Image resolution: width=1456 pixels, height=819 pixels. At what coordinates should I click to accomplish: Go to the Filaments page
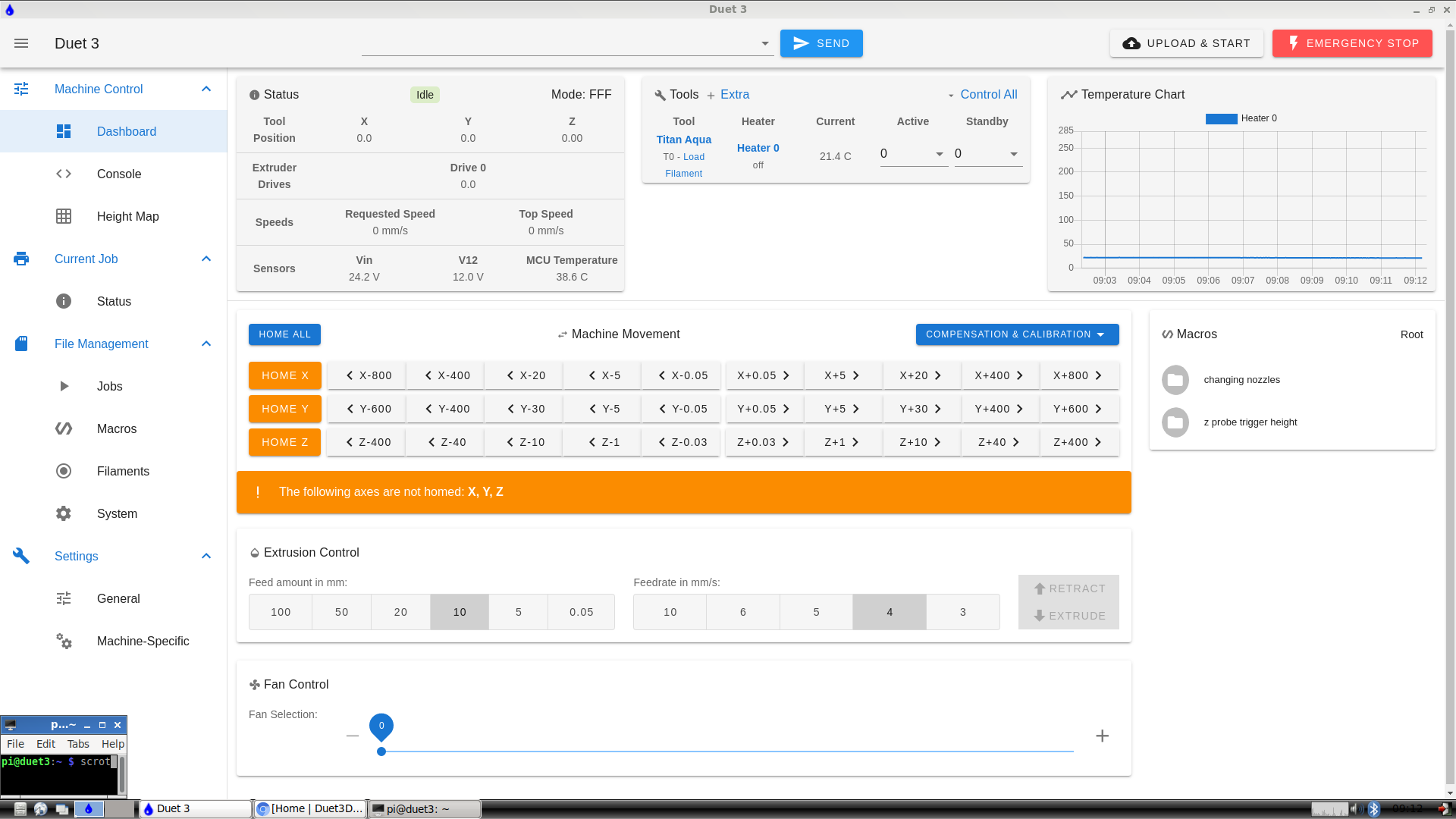(114, 471)
